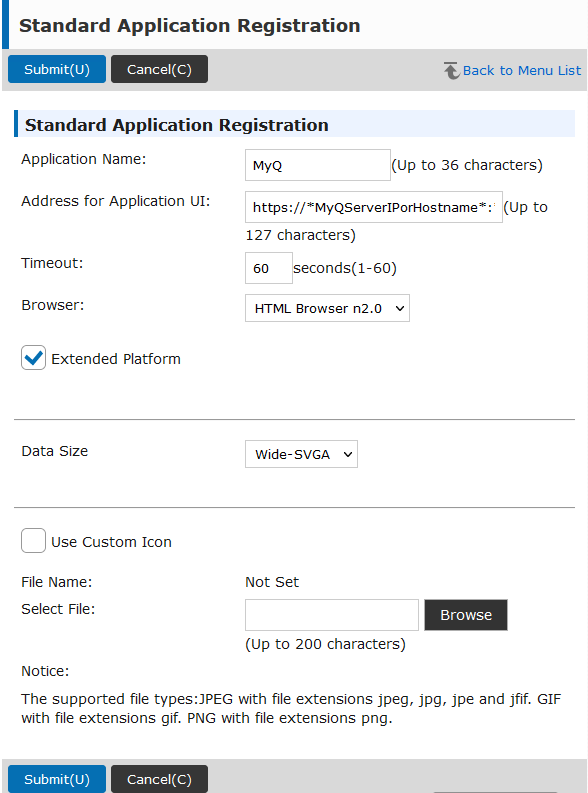Click the bottom Cancel(C) button
This screenshot has height=793, width=588.
click(x=159, y=779)
